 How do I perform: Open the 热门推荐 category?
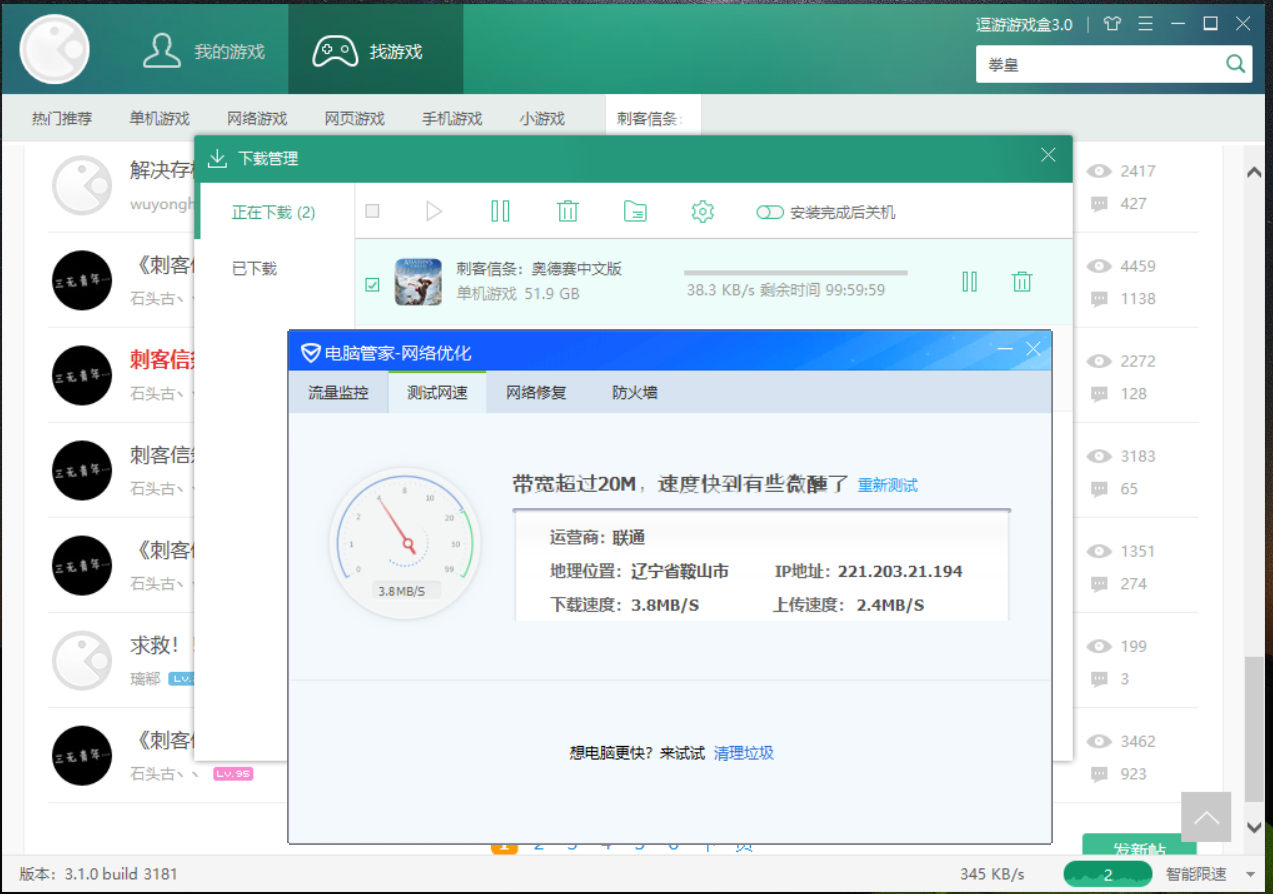[x=62, y=118]
